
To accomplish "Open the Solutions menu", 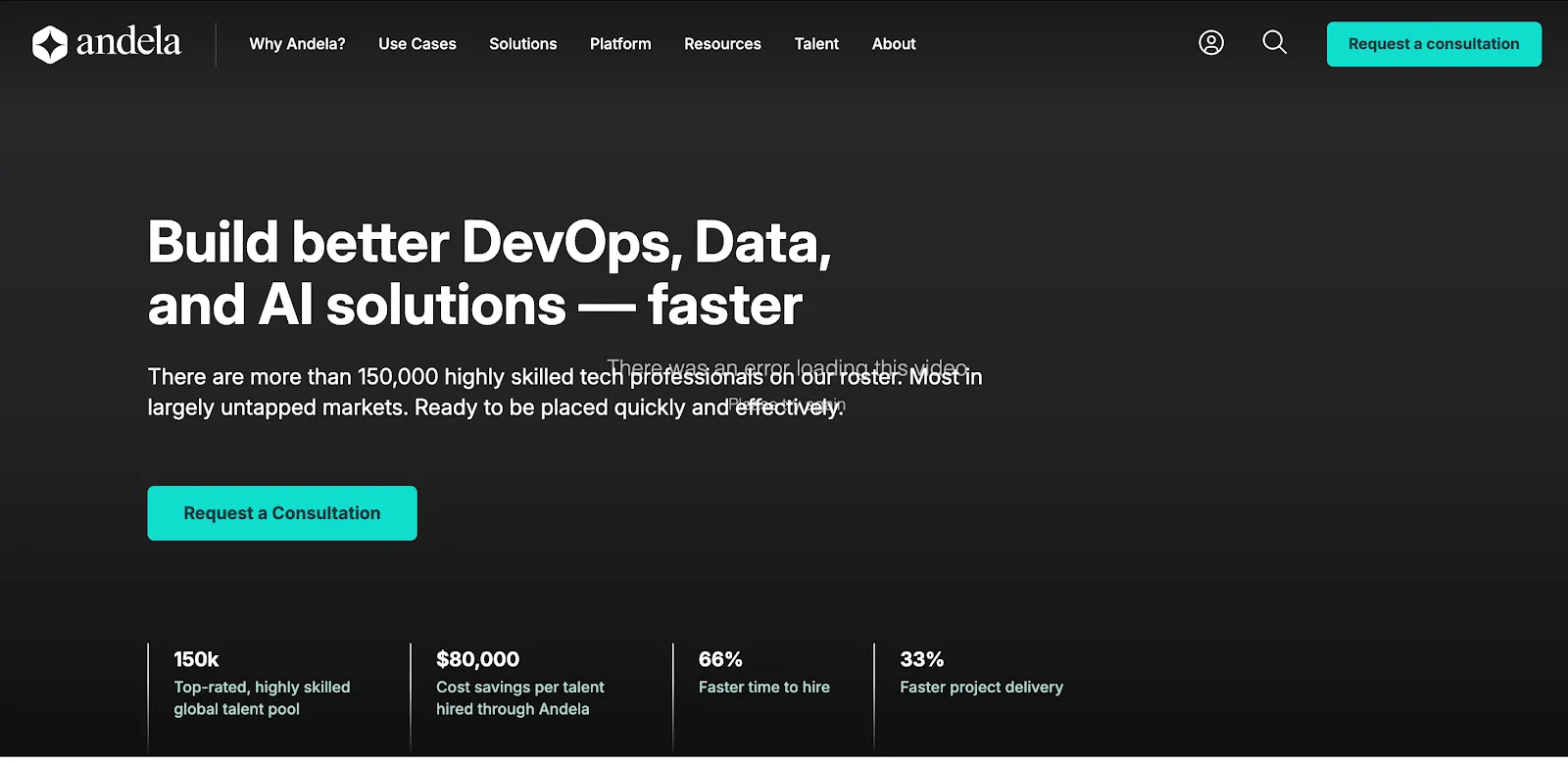I will 523,44.
